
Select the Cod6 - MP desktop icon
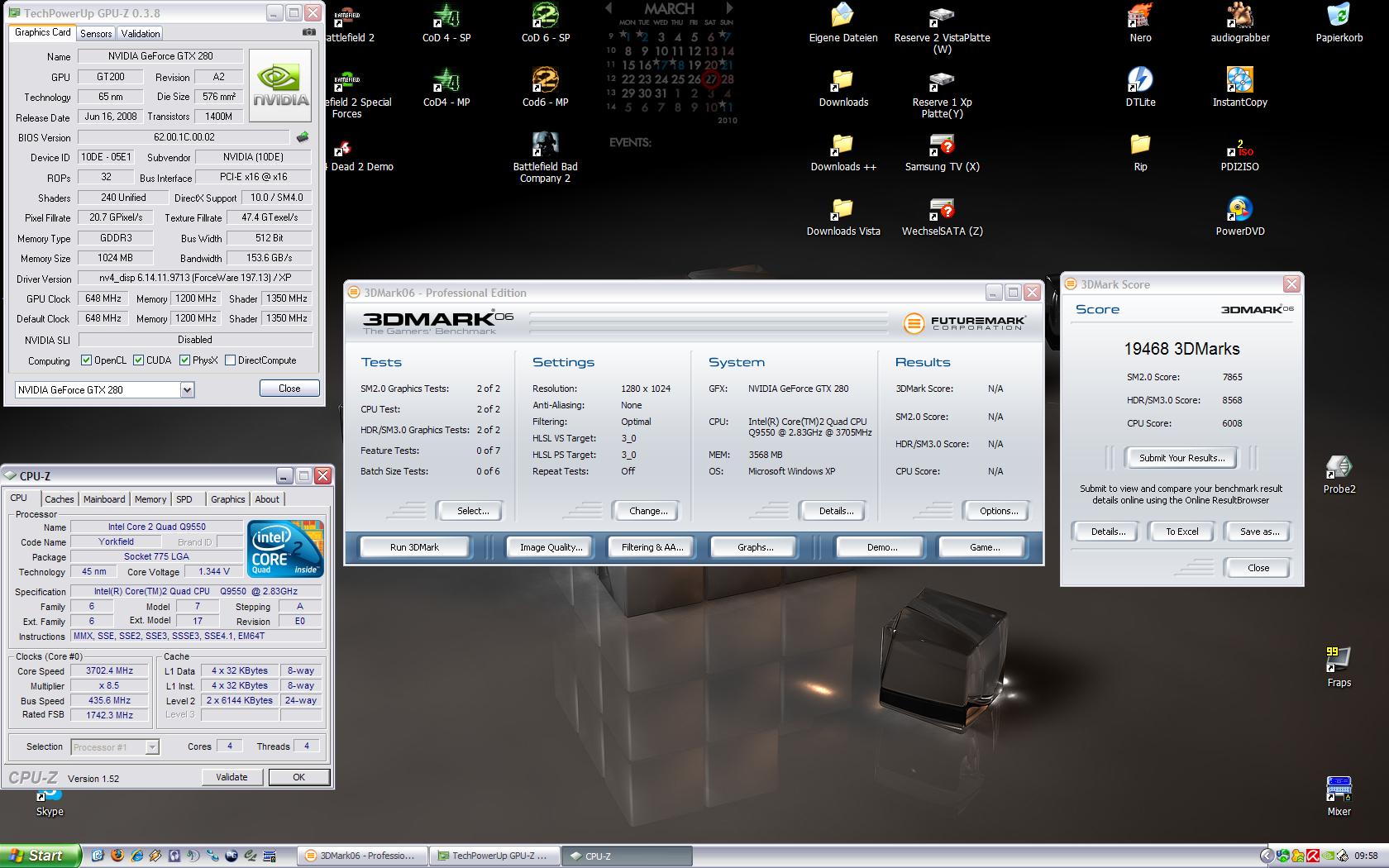(x=546, y=88)
